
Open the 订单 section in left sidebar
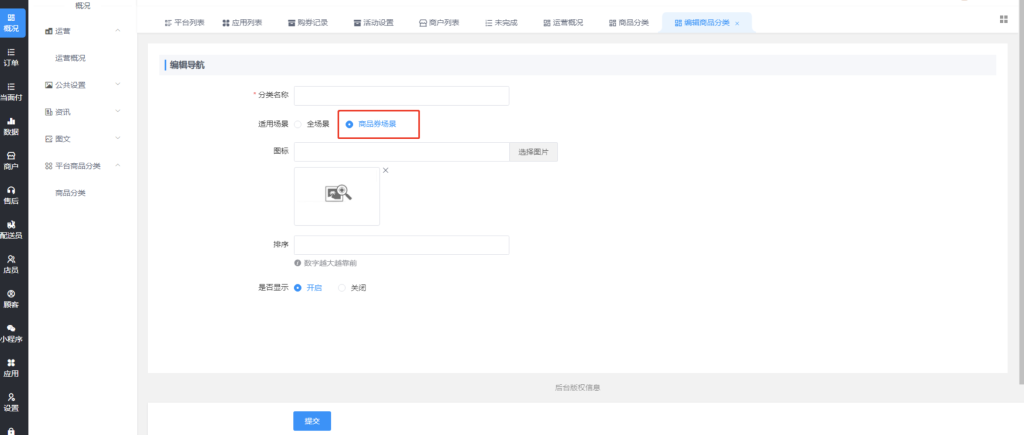tap(12, 56)
